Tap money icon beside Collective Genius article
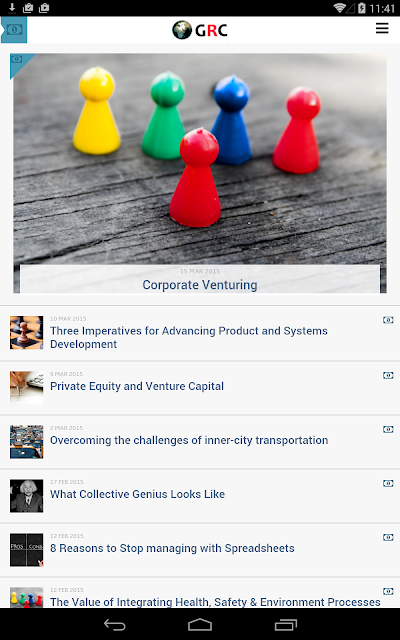The height and width of the screenshot is (640, 400). click(x=388, y=483)
